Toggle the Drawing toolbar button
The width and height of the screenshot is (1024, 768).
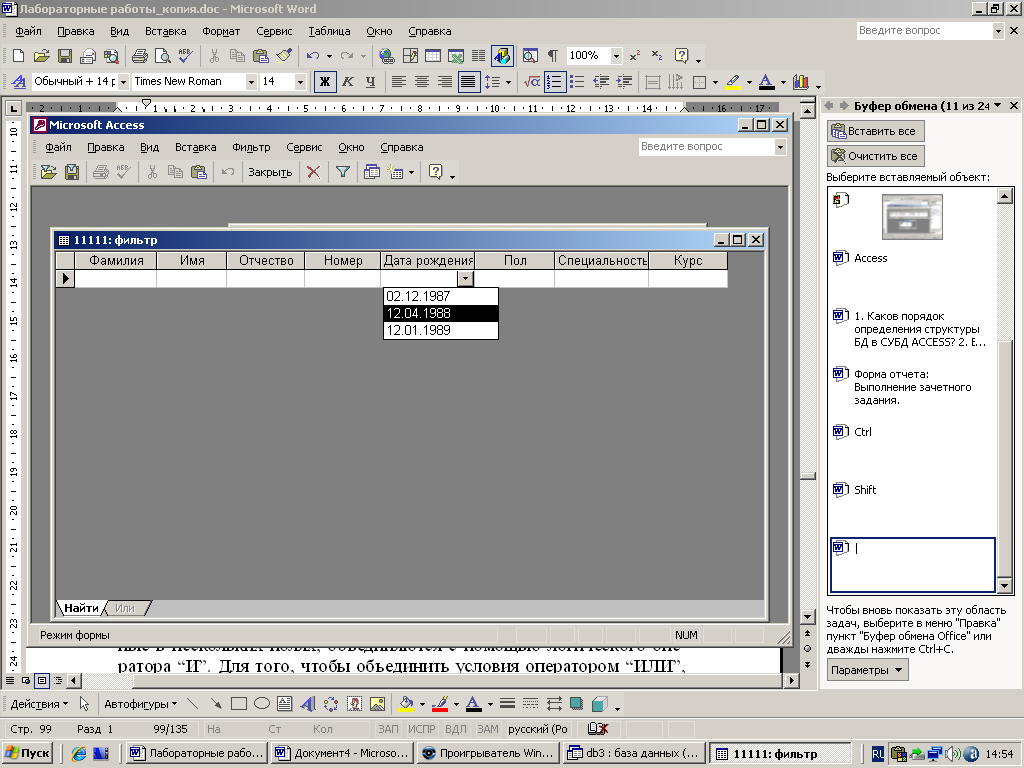point(502,56)
